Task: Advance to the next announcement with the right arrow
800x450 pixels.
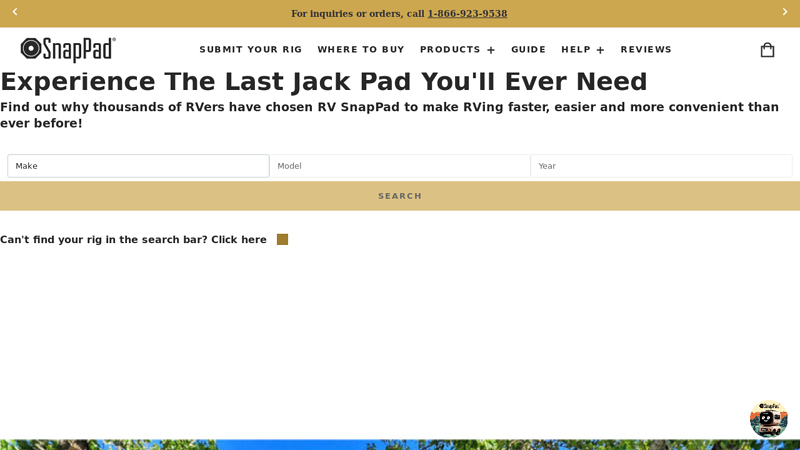Action: click(785, 12)
